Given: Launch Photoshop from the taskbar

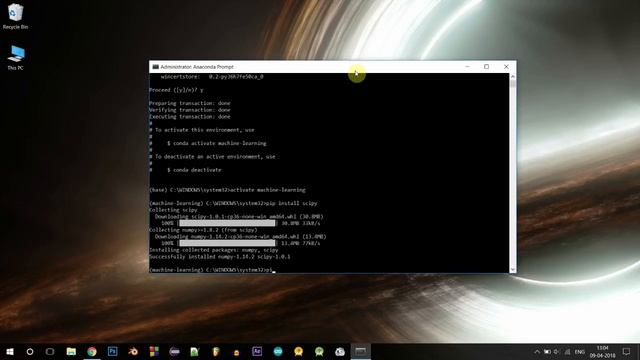Looking at the screenshot, I should [112, 351].
